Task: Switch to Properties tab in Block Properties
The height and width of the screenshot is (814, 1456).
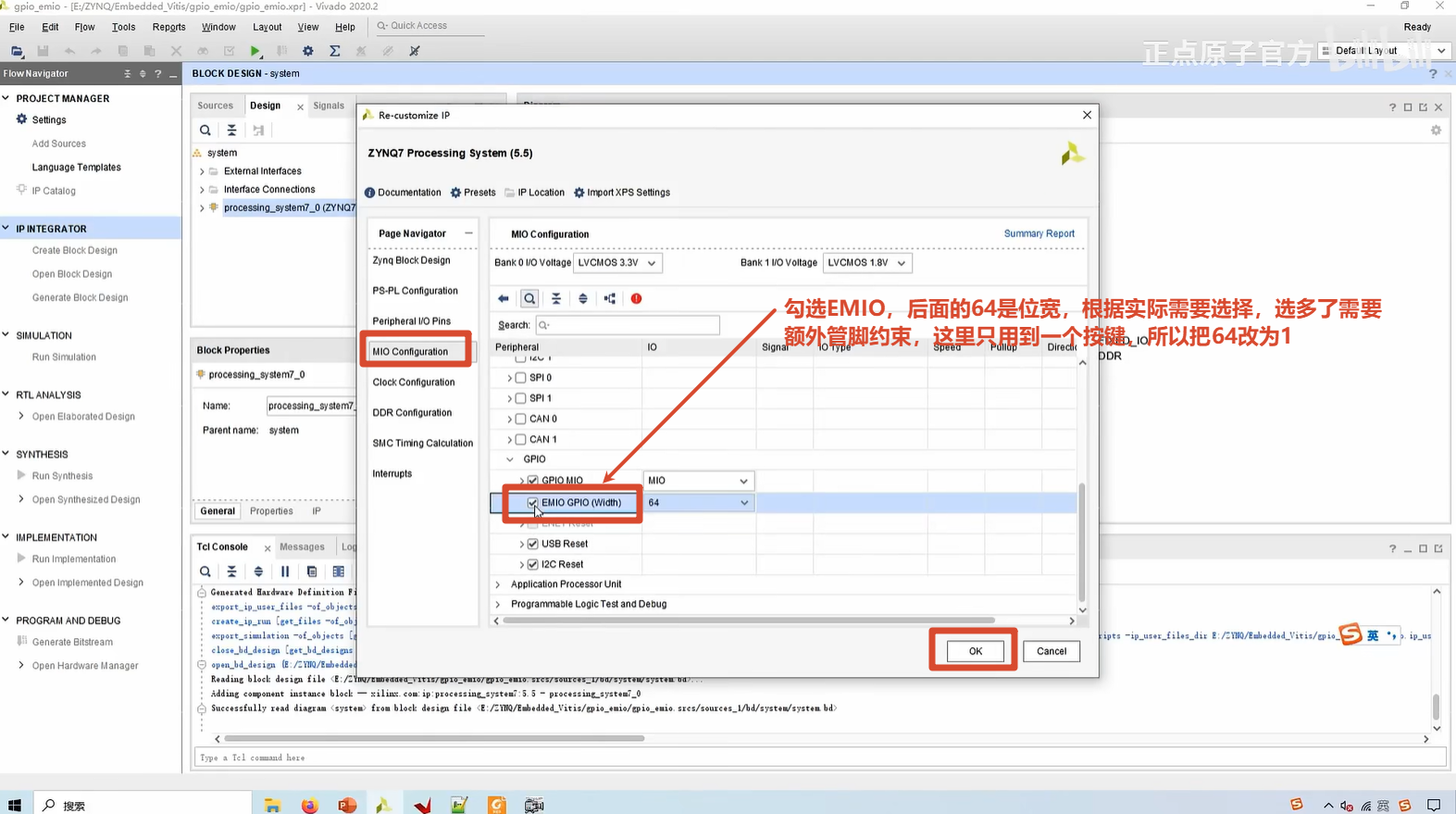Action: pos(271,511)
